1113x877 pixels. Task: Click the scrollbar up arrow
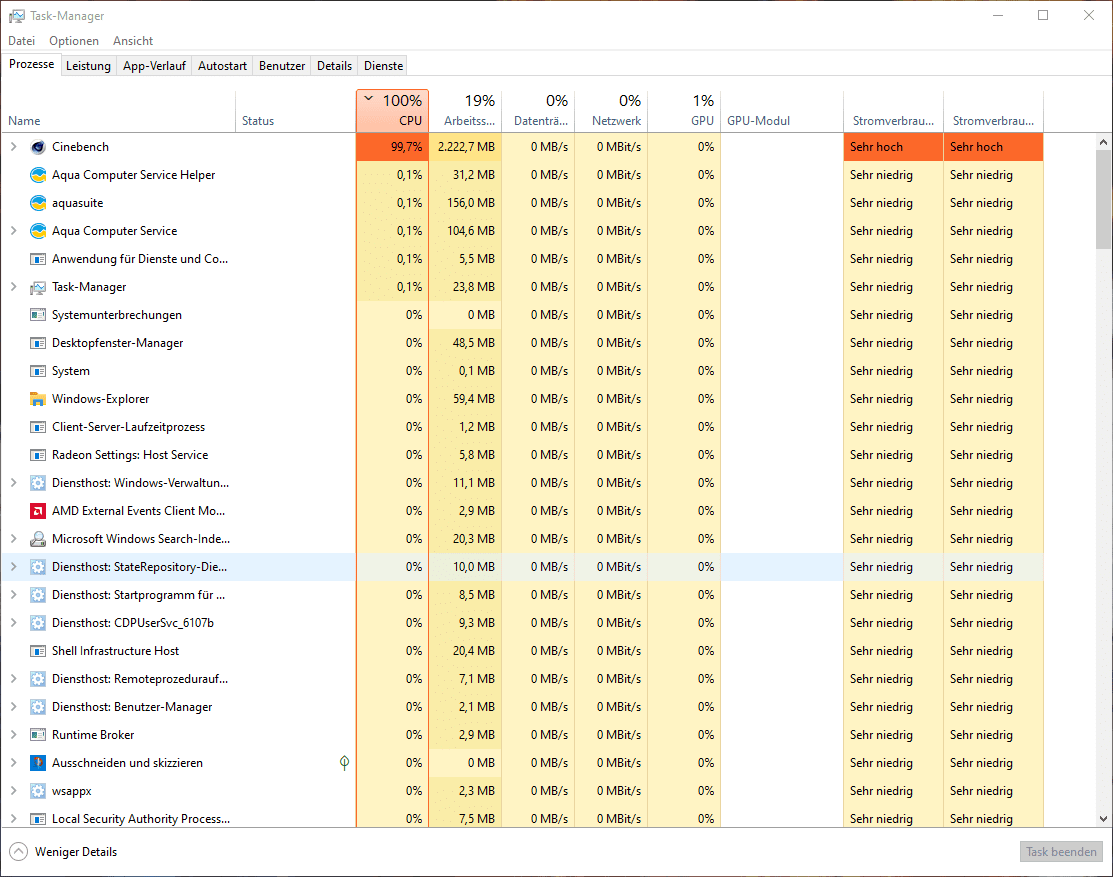coord(1103,142)
